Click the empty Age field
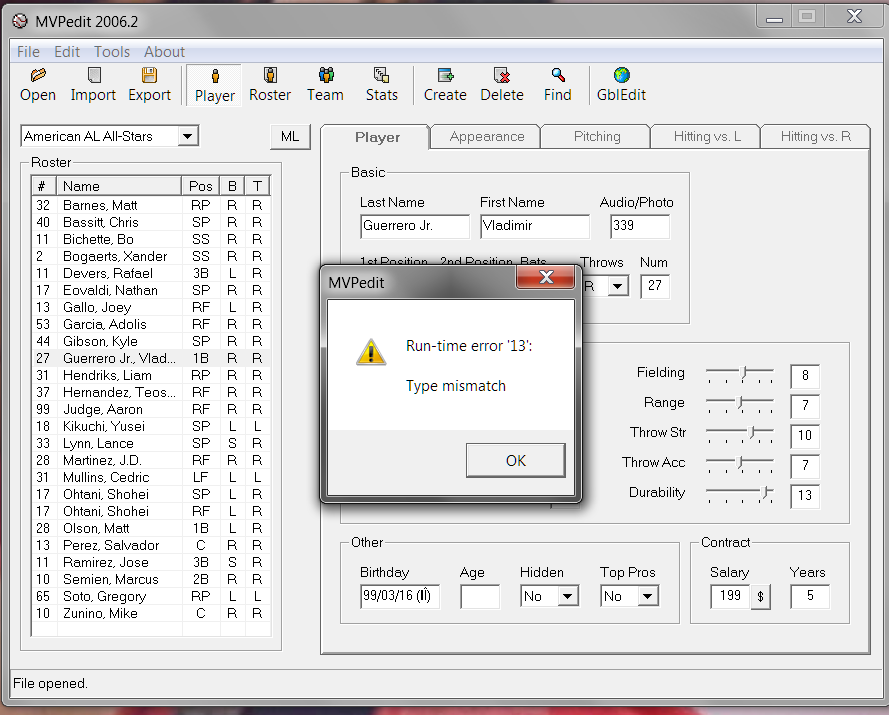Viewport: 889px width, 715px height. (x=480, y=596)
